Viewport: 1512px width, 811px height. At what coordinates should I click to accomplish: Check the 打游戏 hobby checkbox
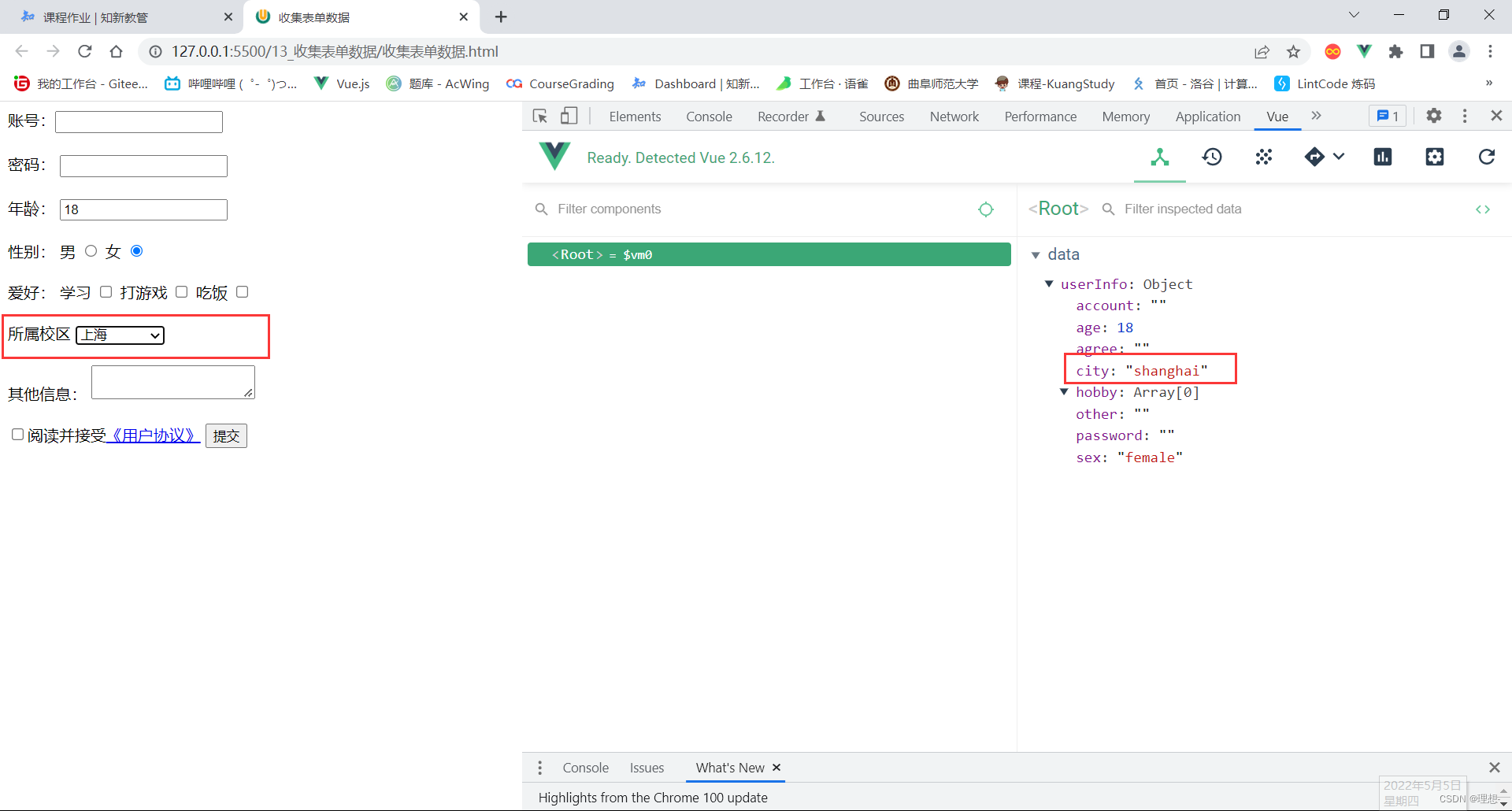pyautogui.click(x=182, y=292)
